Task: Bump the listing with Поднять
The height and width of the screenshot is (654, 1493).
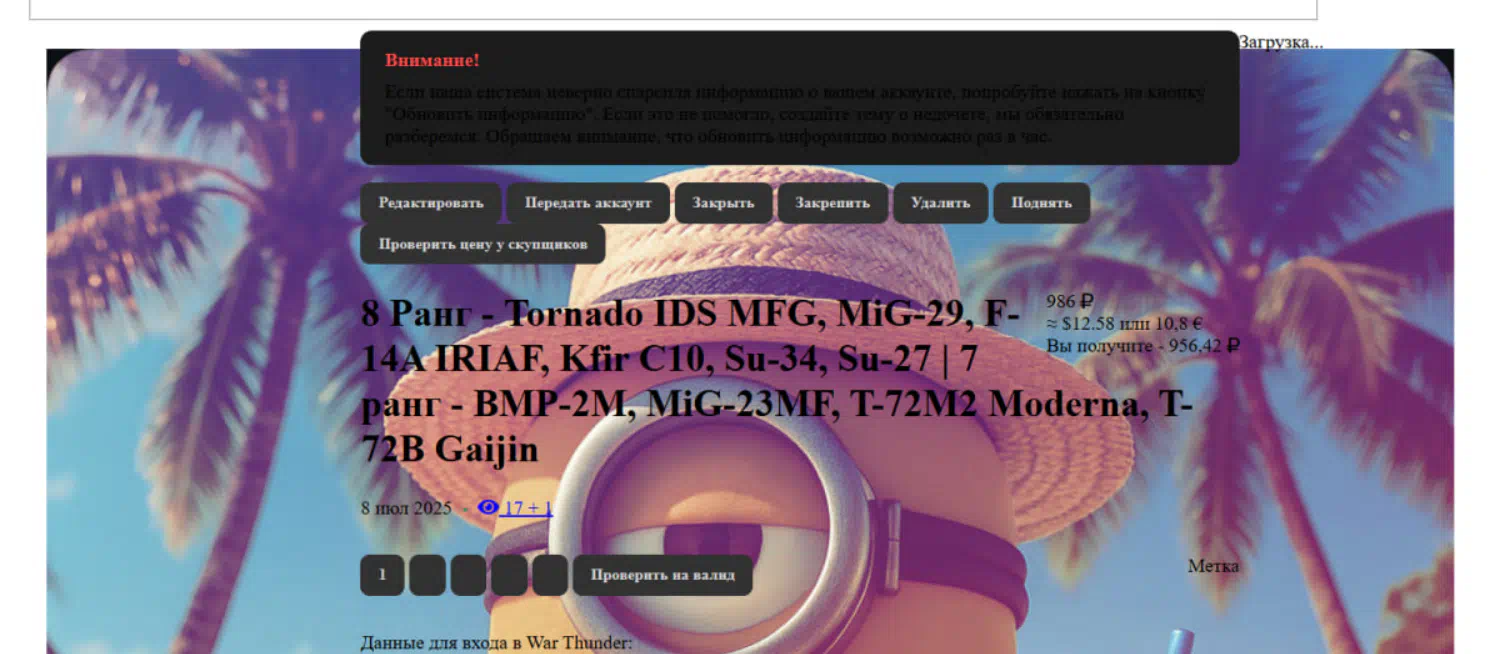Action: (x=1041, y=203)
